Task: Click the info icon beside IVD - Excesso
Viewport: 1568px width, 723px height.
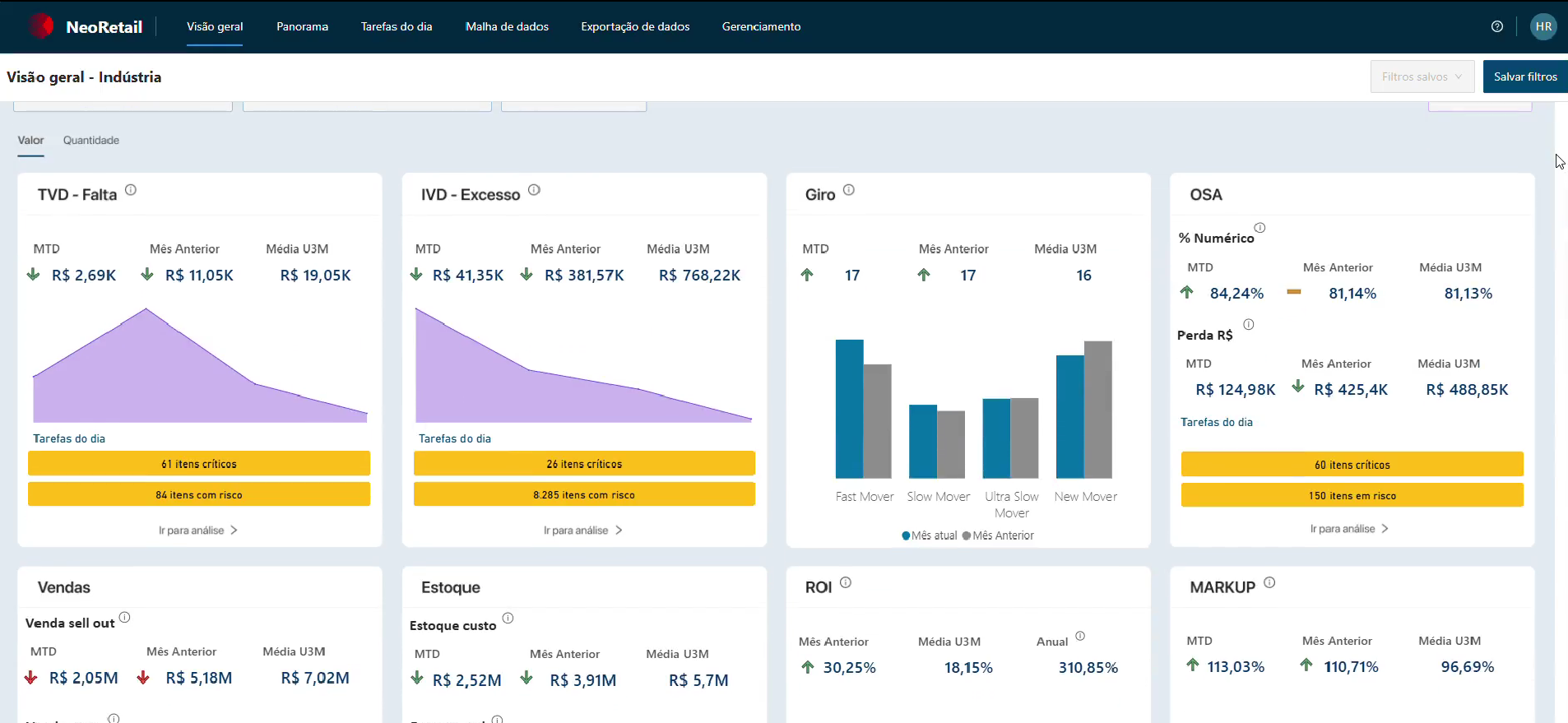Action: [534, 190]
